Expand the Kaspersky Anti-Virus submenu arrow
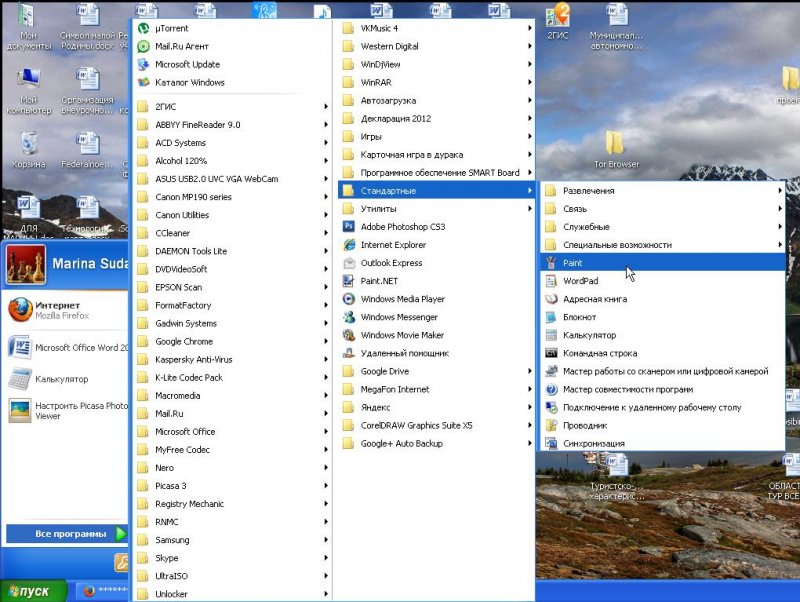800x602 pixels. [x=326, y=359]
